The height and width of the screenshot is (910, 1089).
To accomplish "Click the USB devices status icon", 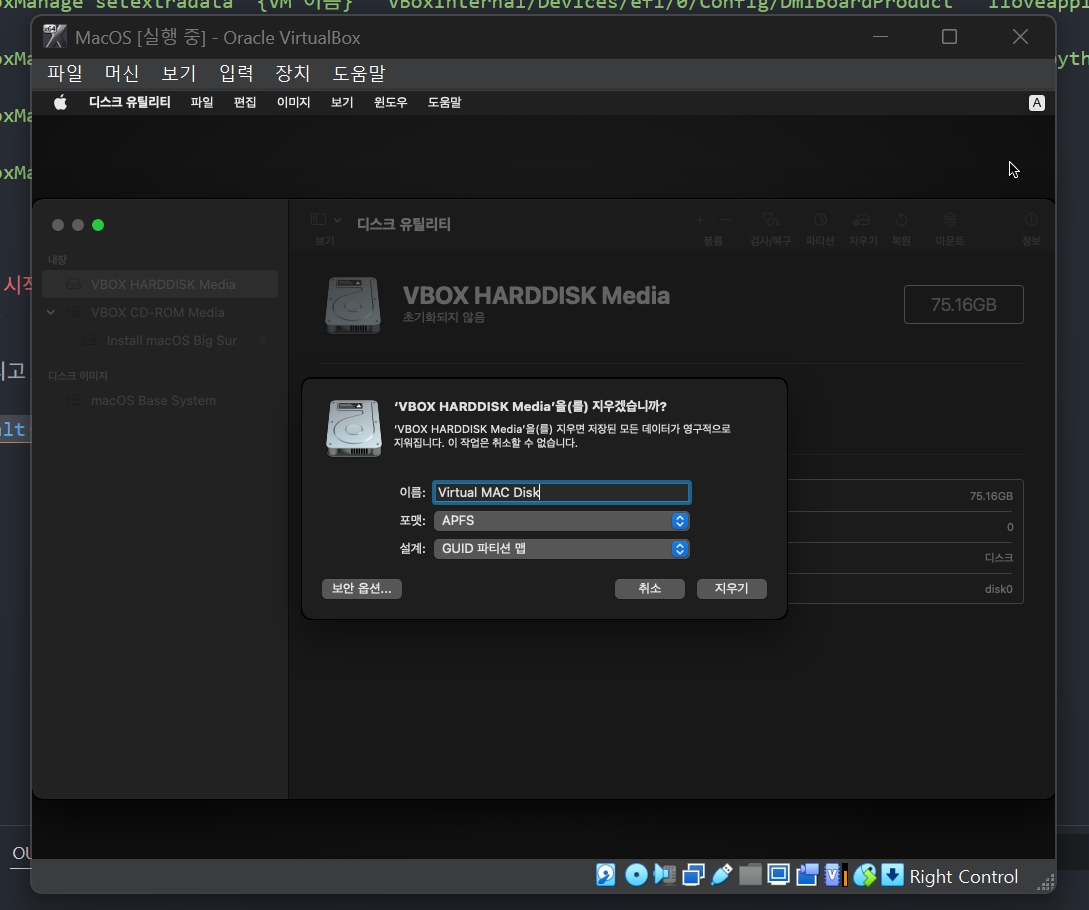I will click(722, 875).
